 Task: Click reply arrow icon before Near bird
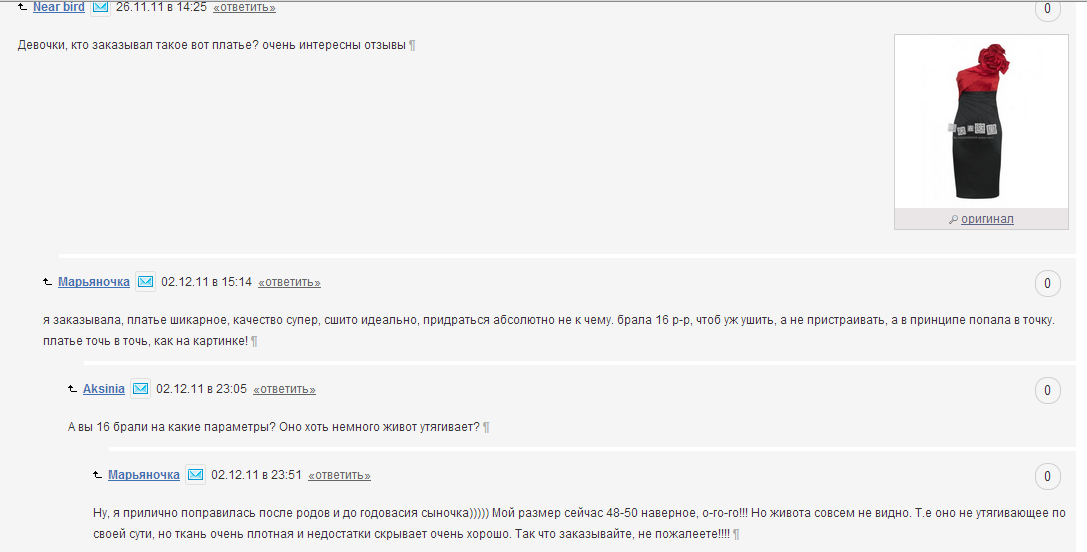23,8
